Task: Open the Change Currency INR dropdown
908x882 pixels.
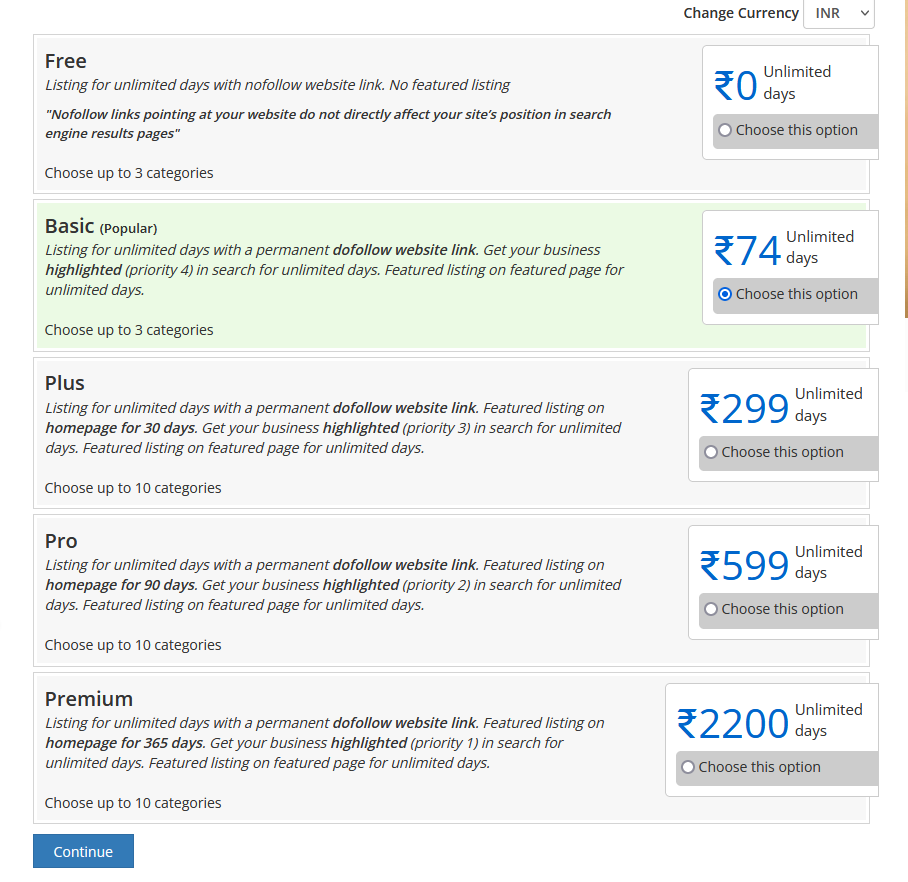Action: coord(839,13)
